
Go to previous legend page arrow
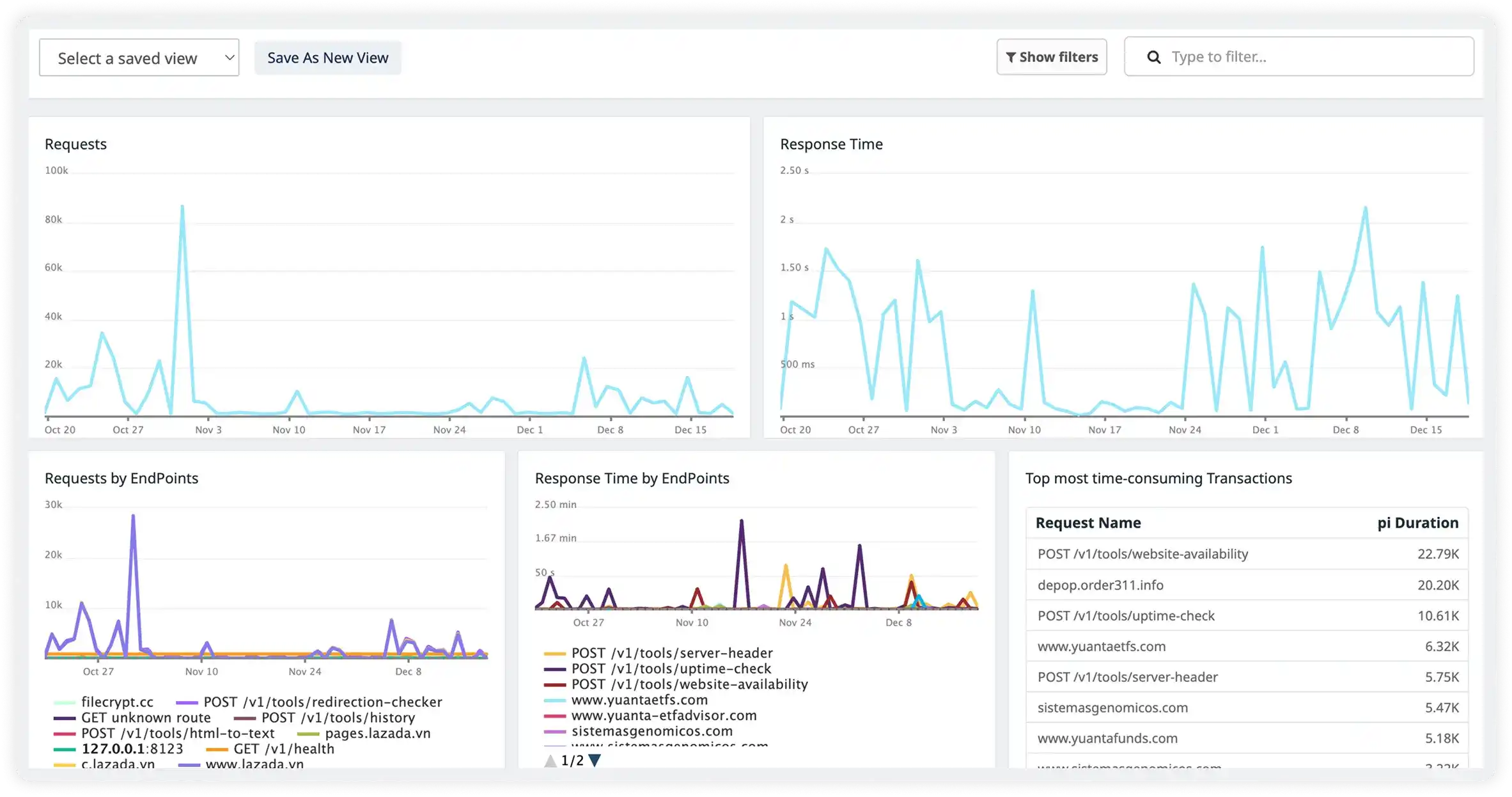pos(550,761)
